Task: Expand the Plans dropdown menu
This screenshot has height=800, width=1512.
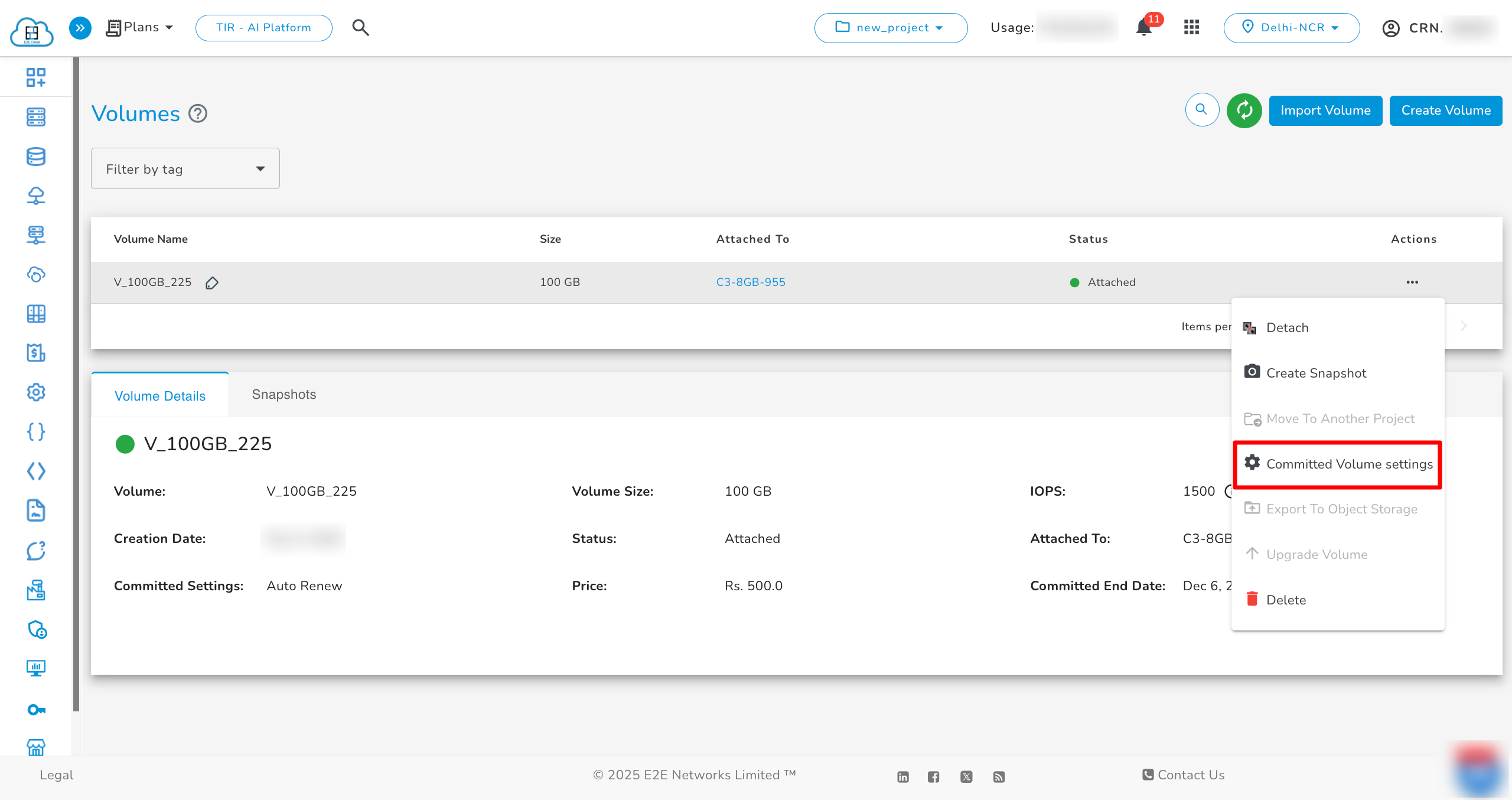Action: (x=141, y=28)
